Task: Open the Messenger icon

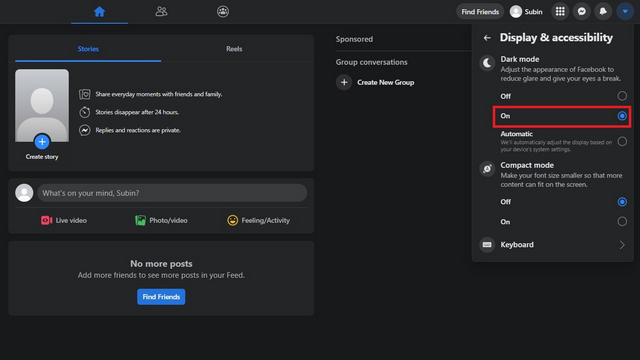Action: click(582, 11)
